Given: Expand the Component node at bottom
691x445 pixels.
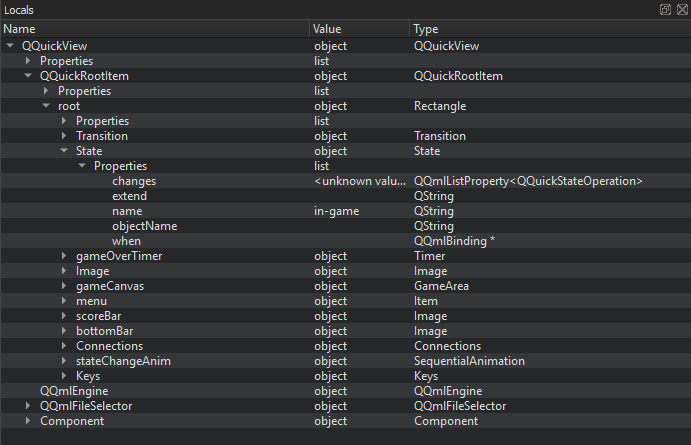Looking at the screenshot, I should tap(28, 421).
